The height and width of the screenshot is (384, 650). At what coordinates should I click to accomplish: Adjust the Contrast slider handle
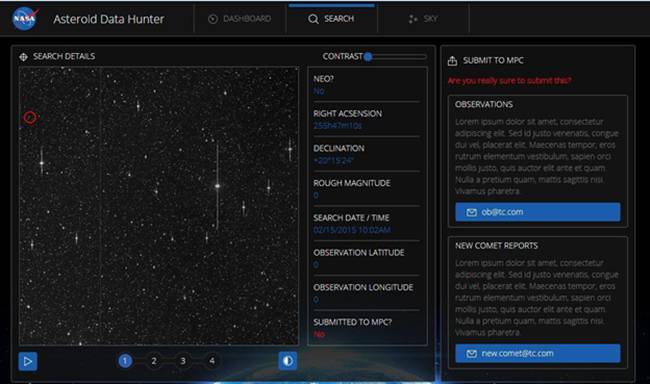pyautogui.click(x=368, y=57)
